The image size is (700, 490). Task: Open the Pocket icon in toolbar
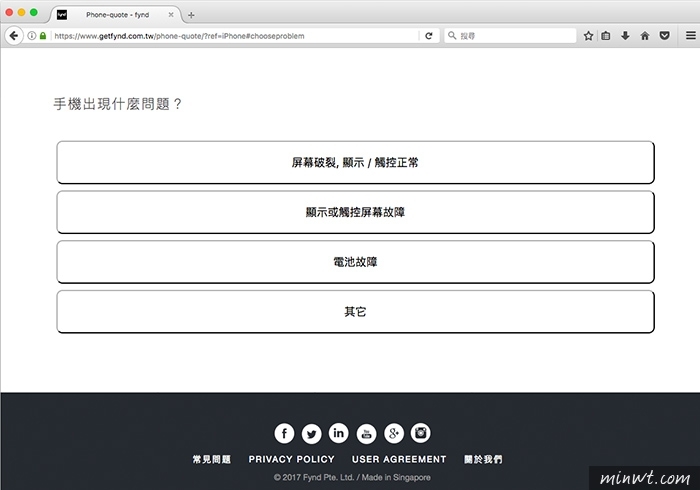(x=664, y=36)
